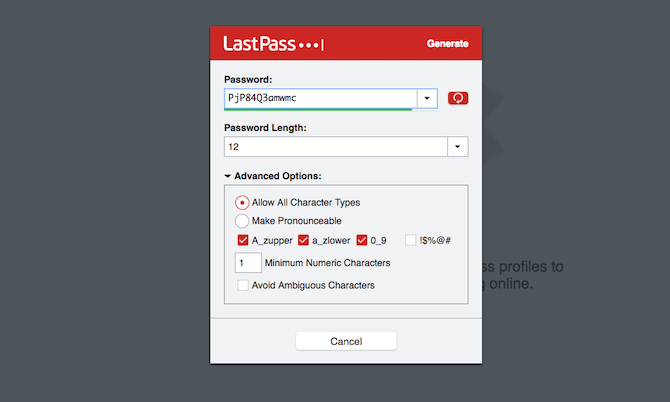Uncheck the 0_9 digits checkbox
This screenshot has height=402, width=670.
pyautogui.click(x=362, y=240)
